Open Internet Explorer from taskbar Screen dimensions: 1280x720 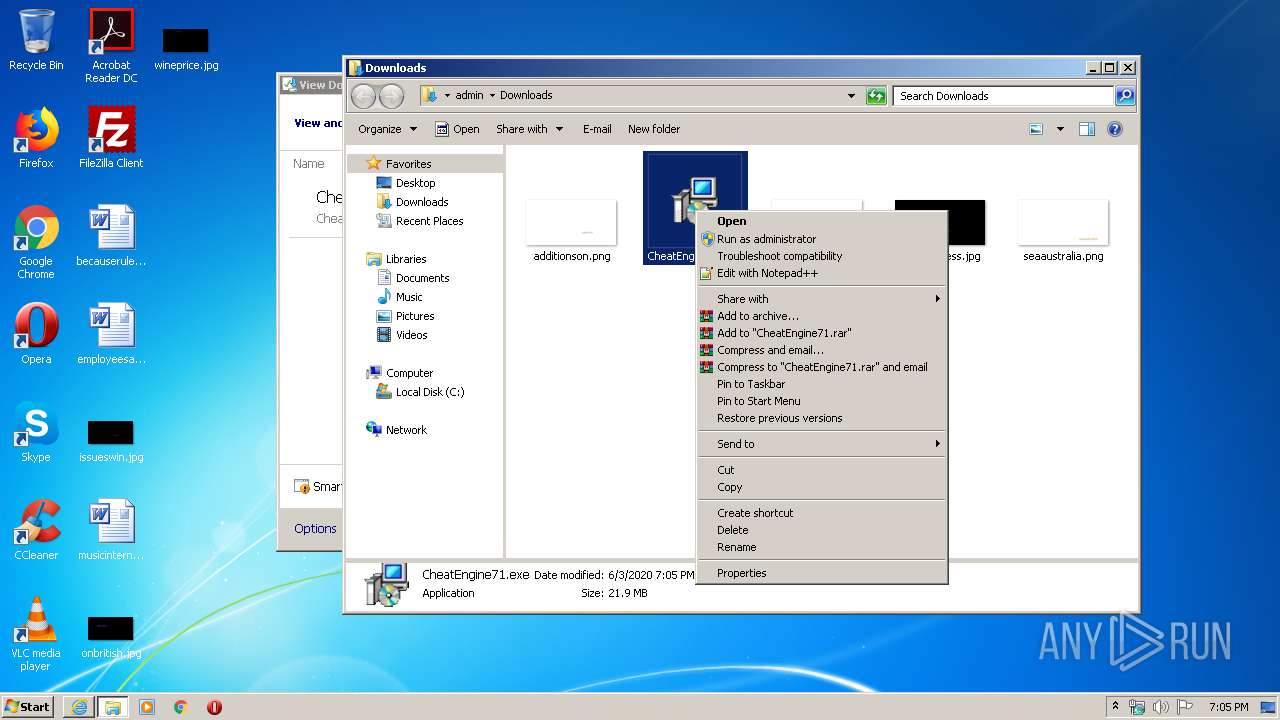(x=79, y=707)
